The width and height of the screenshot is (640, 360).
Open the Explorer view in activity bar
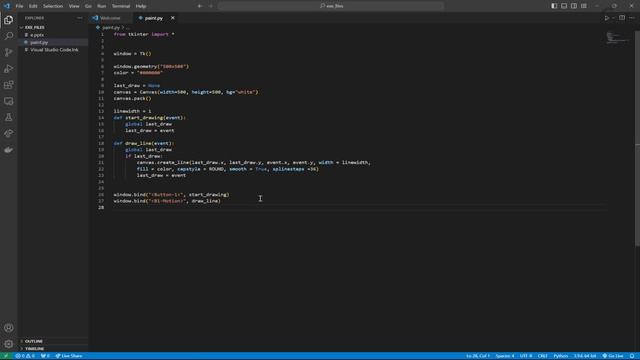coord(9,20)
